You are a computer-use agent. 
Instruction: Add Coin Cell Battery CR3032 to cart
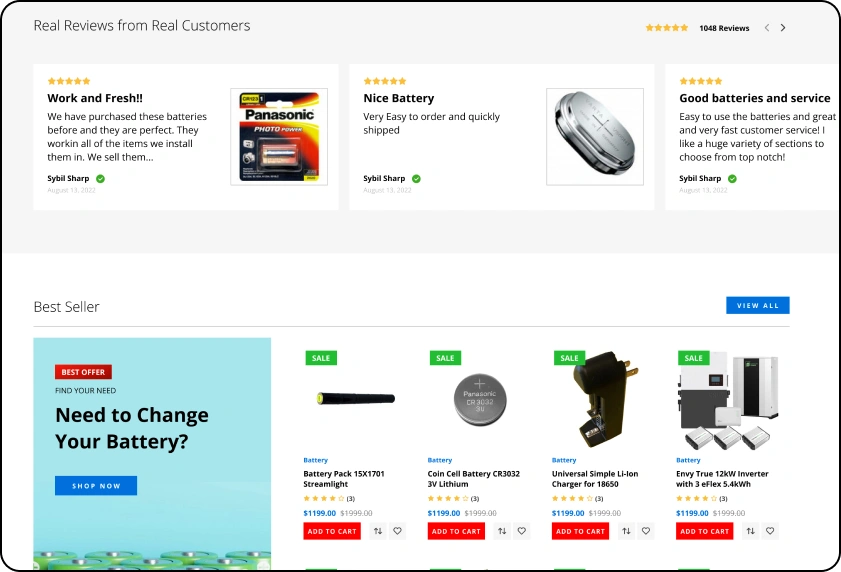click(x=456, y=531)
